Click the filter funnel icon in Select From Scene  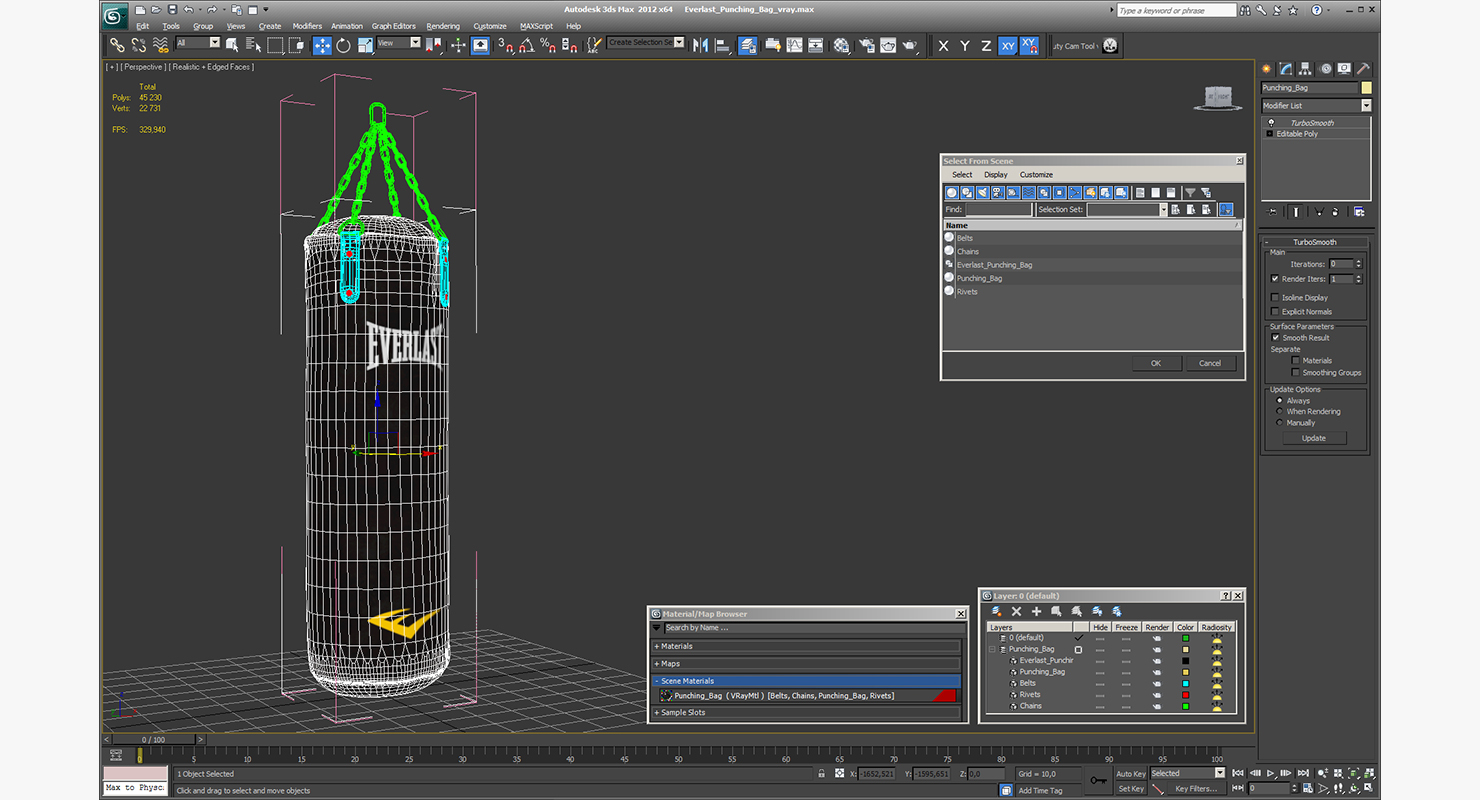coord(1190,193)
